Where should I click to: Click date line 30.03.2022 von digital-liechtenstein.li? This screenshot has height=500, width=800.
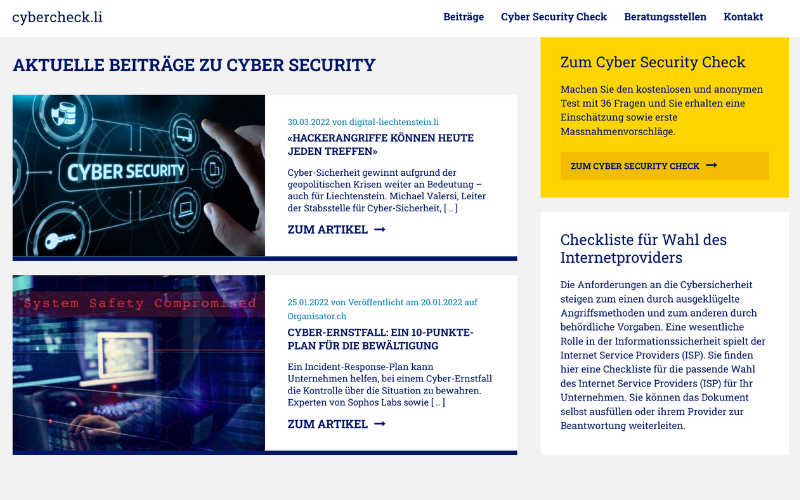tap(363, 122)
